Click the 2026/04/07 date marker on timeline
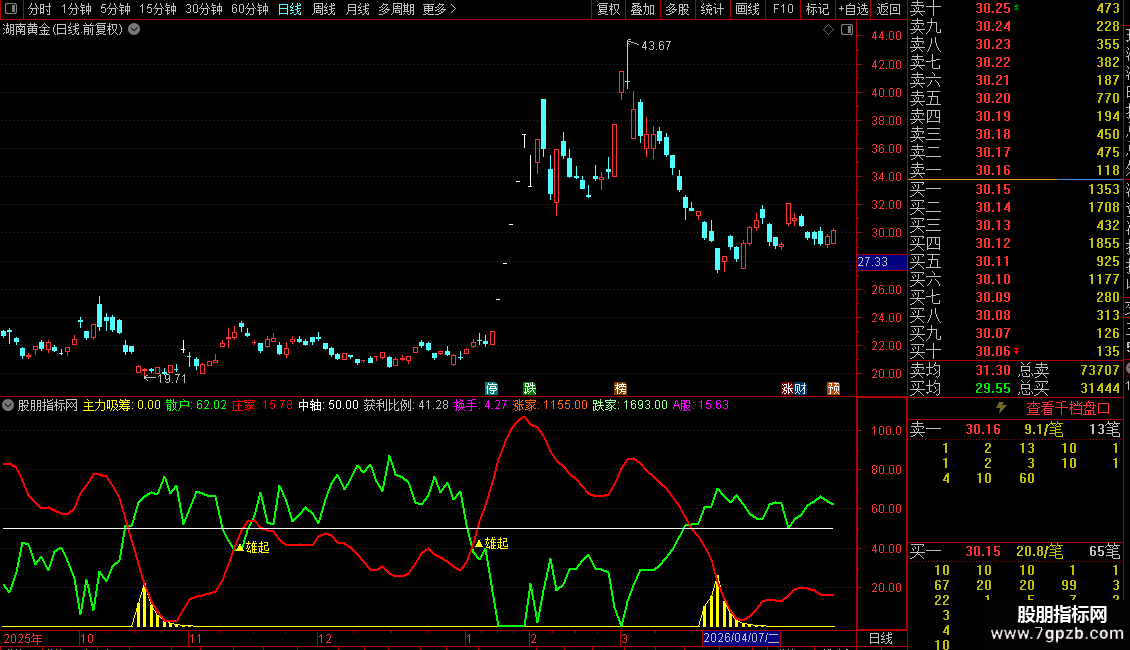 click(740, 638)
